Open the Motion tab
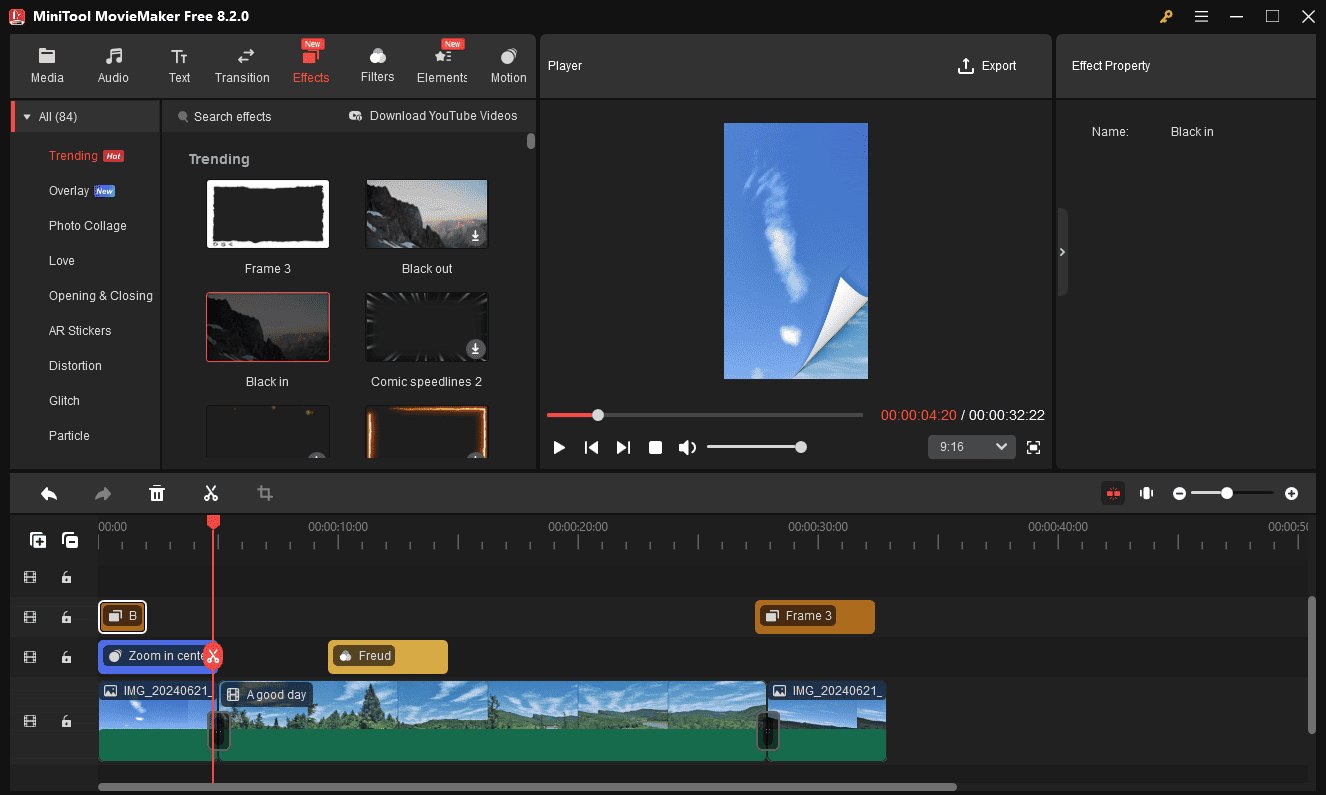This screenshot has width=1326, height=795. (x=508, y=66)
